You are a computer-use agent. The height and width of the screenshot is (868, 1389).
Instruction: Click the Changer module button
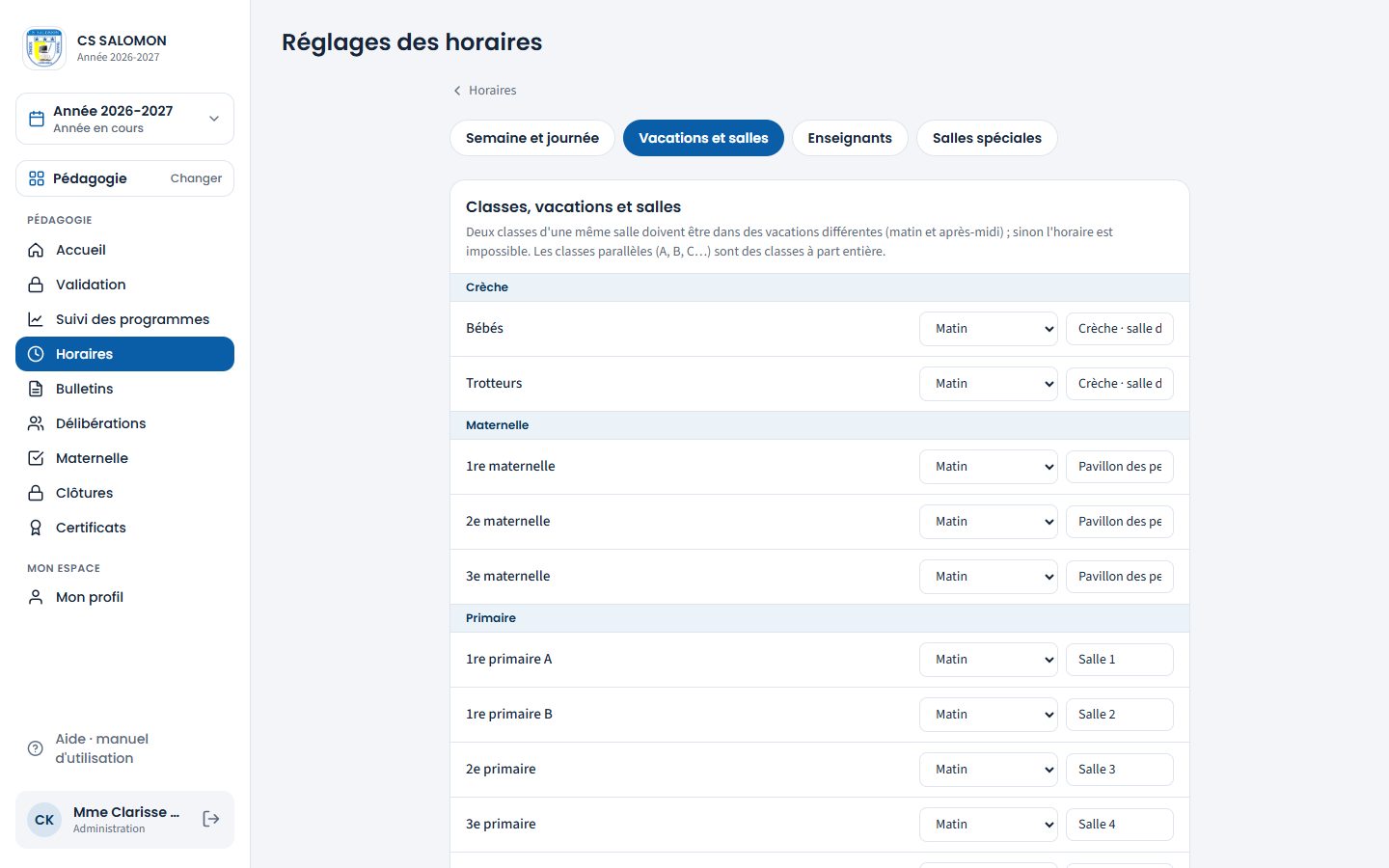[196, 178]
